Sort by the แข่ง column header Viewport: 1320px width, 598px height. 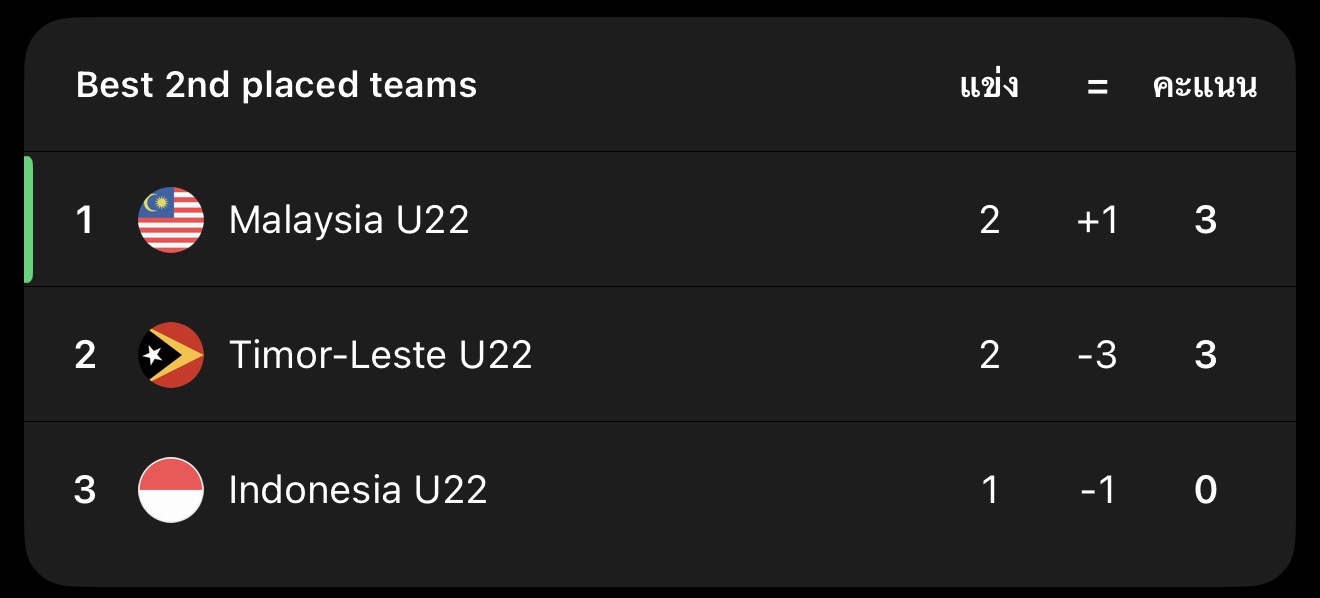click(x=989, y=86)
